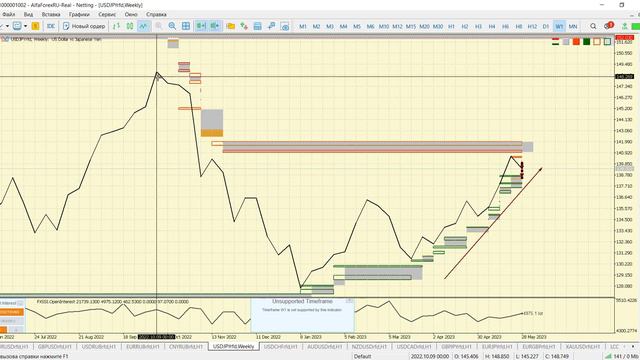Click the blue chat bubble toolbar icon
Viewport: 640px width, 360px height.
(x=17, y=26)
